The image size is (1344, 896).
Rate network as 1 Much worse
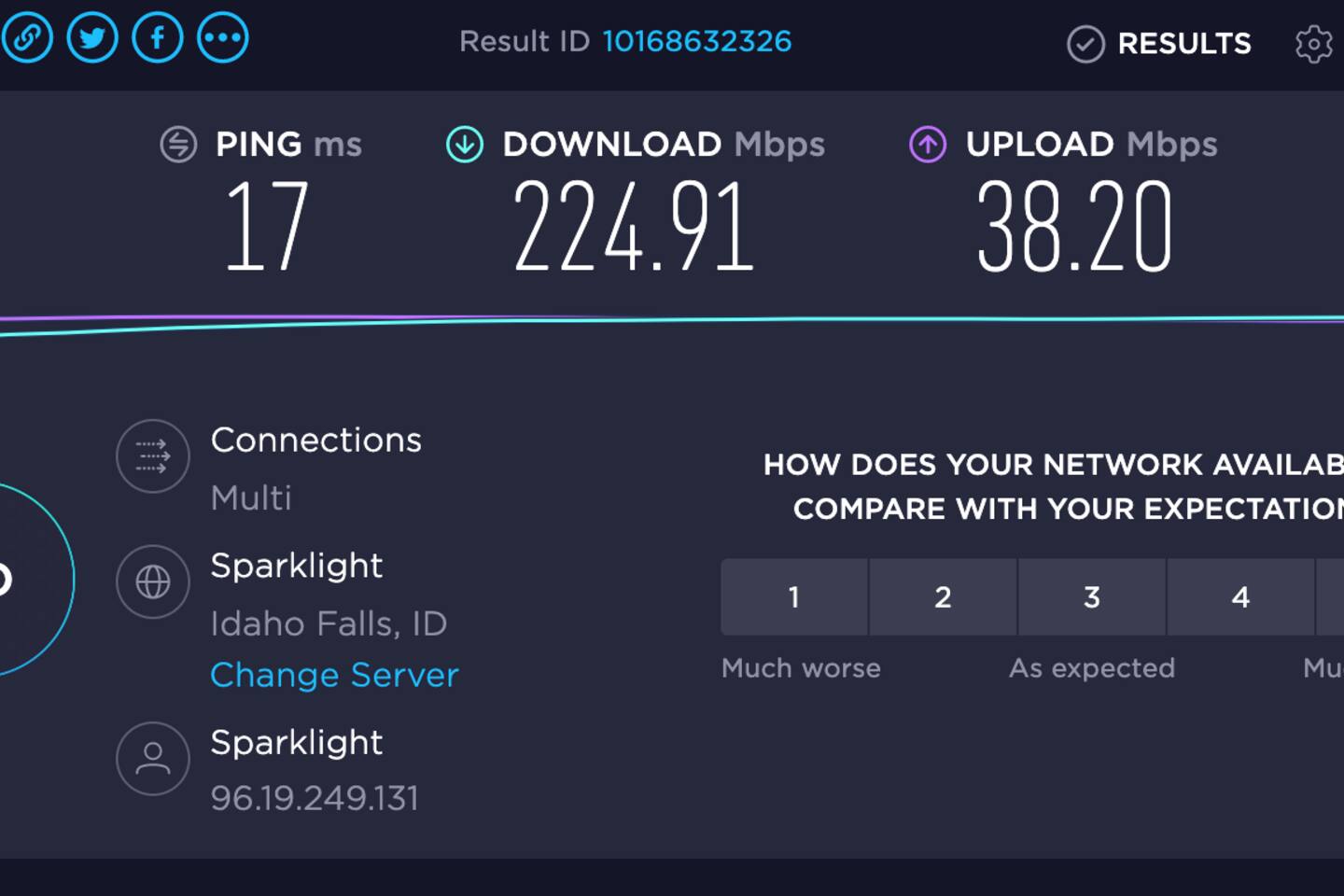pos(794,597)
